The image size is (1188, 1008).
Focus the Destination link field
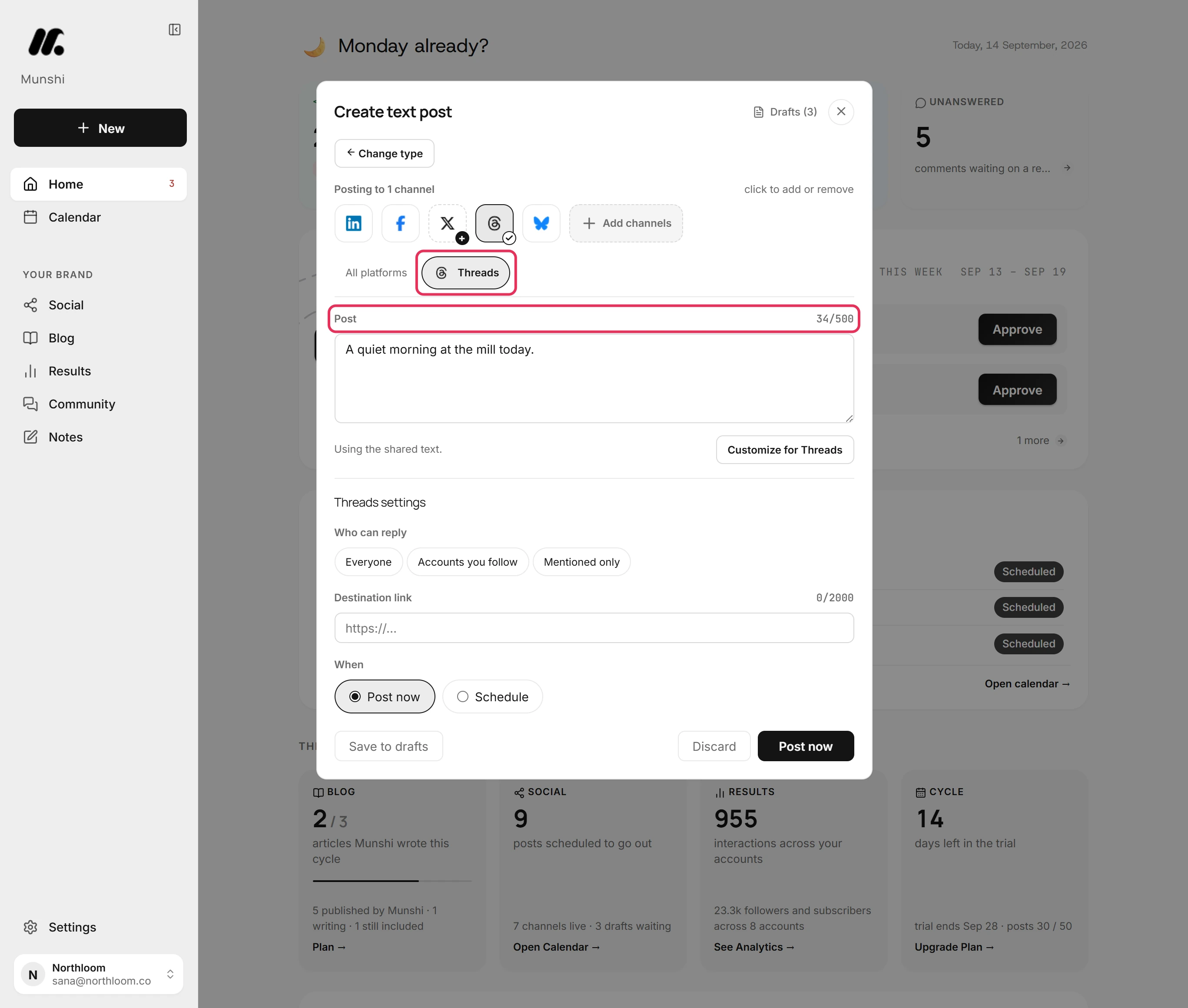point(594,628)
